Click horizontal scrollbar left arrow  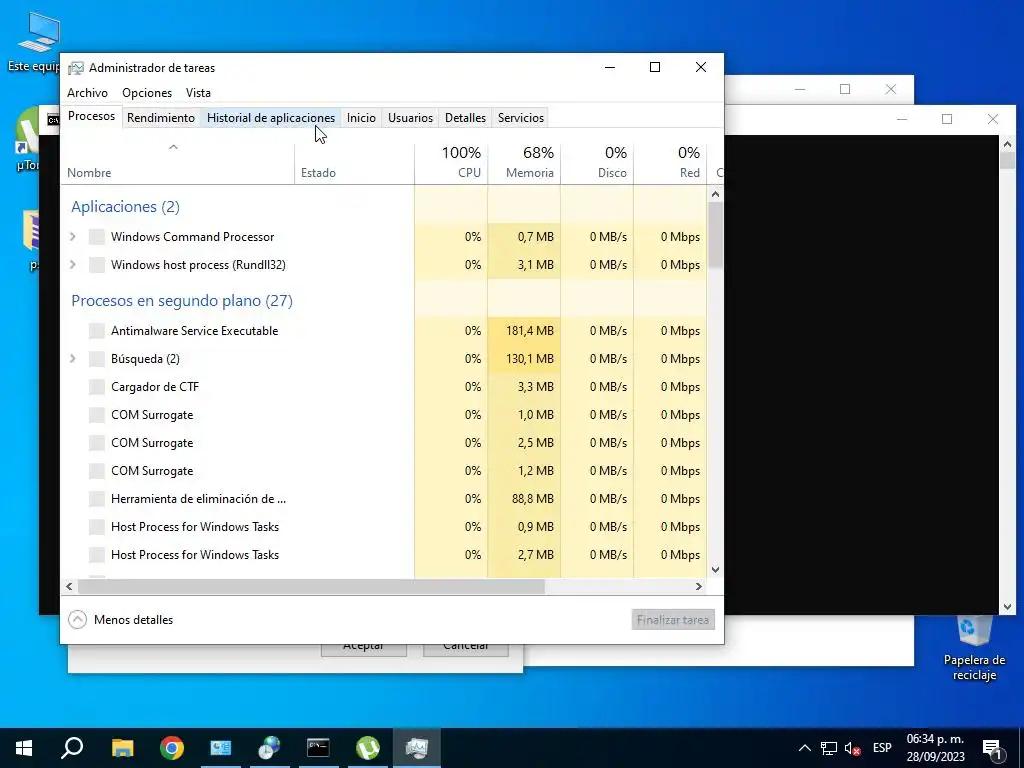pos(69,586)
